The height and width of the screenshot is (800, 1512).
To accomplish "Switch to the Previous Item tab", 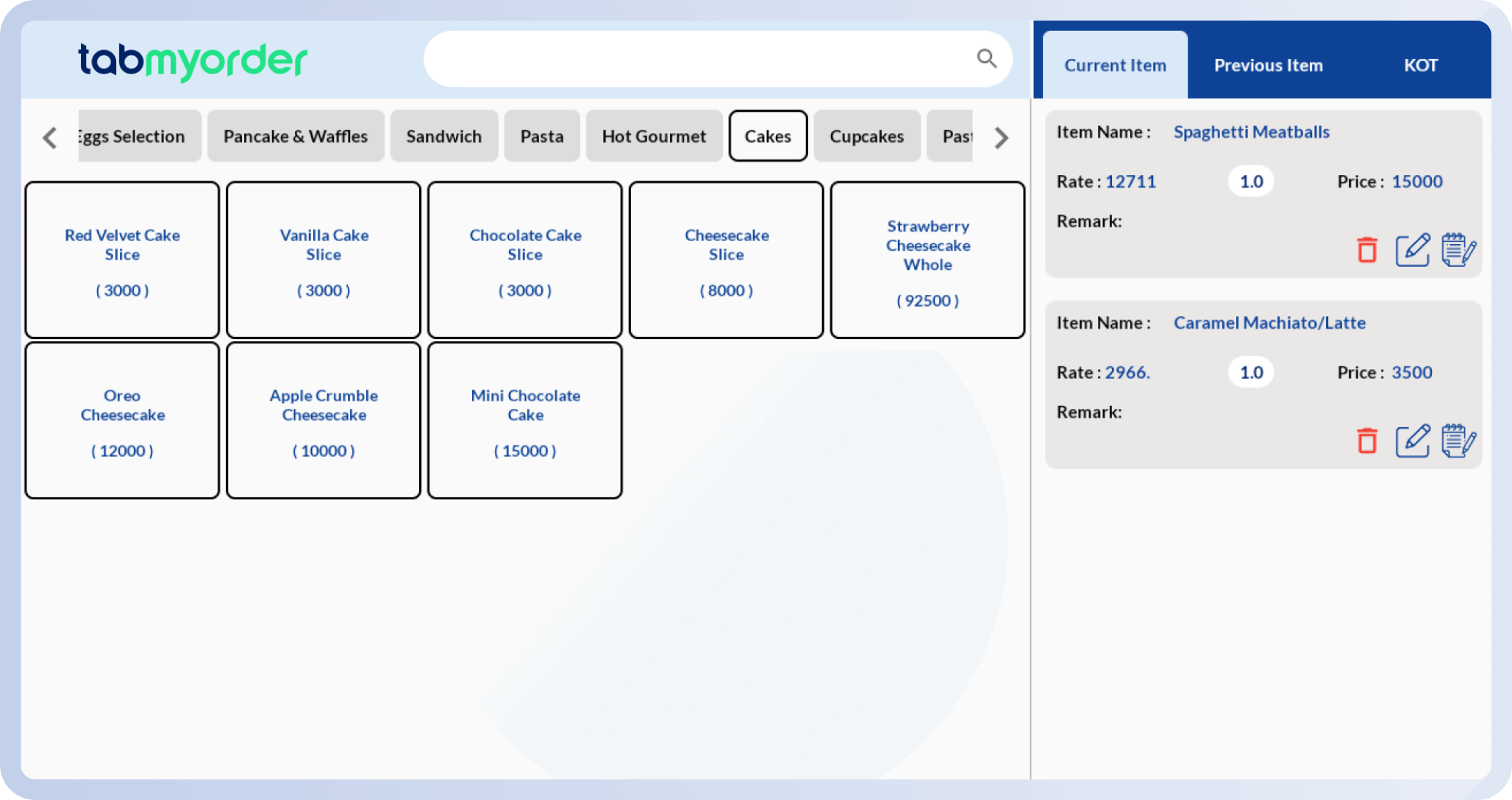I will tap(1268, 65).
